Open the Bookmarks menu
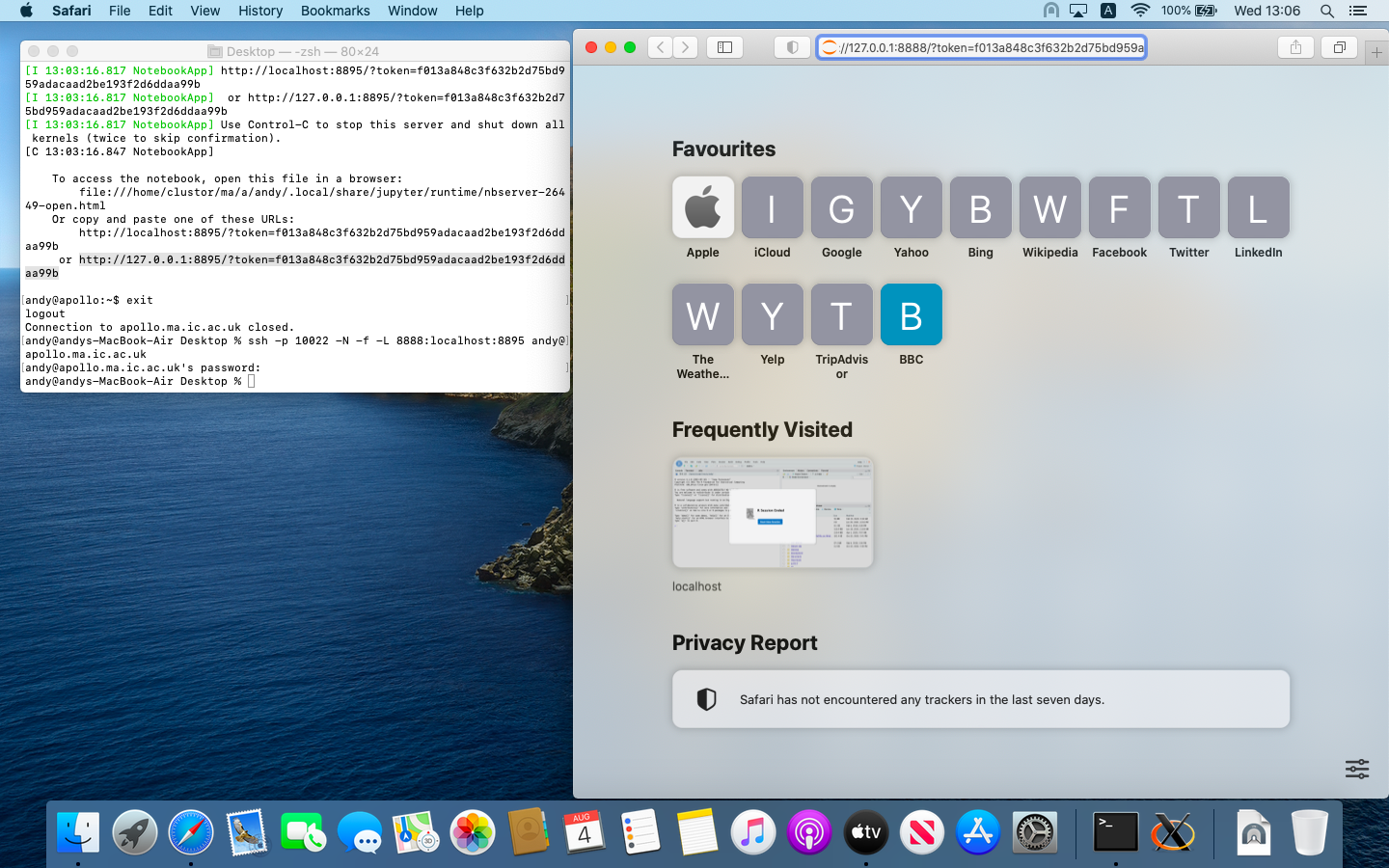The height and width of the screenshot is (868, 1389). (x=335, y=11)
